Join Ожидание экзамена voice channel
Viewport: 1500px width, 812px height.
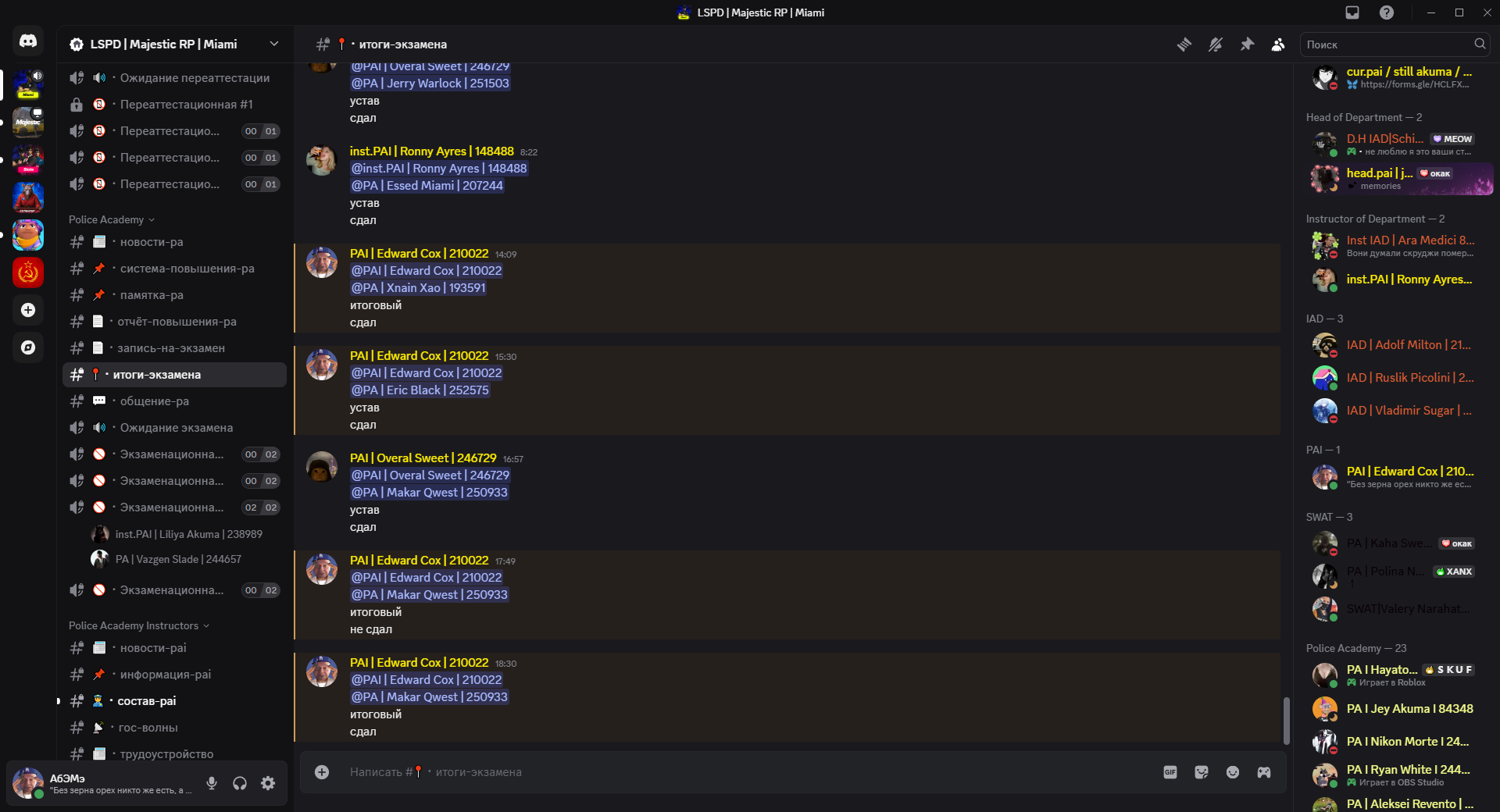coord(175,428)
